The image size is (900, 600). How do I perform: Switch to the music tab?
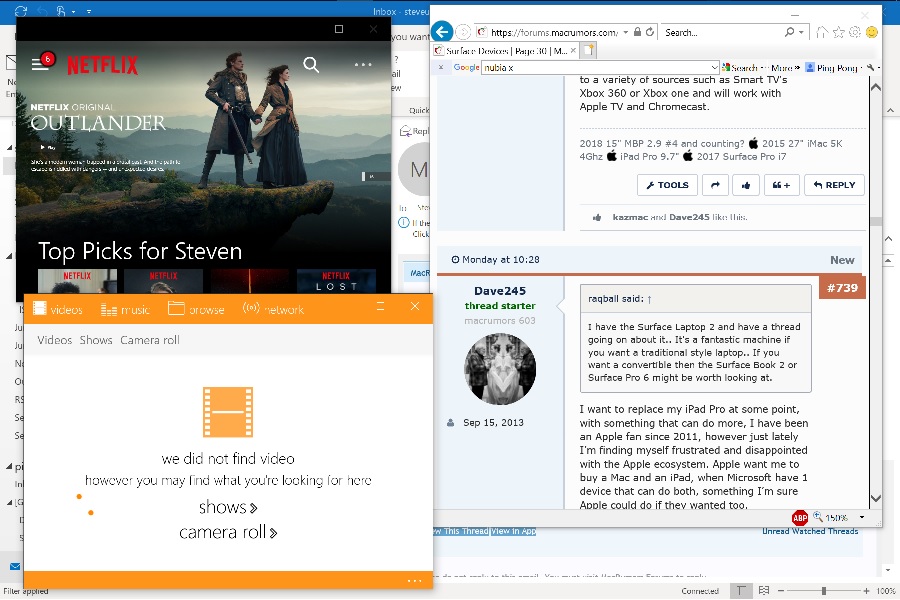point(125,310)
